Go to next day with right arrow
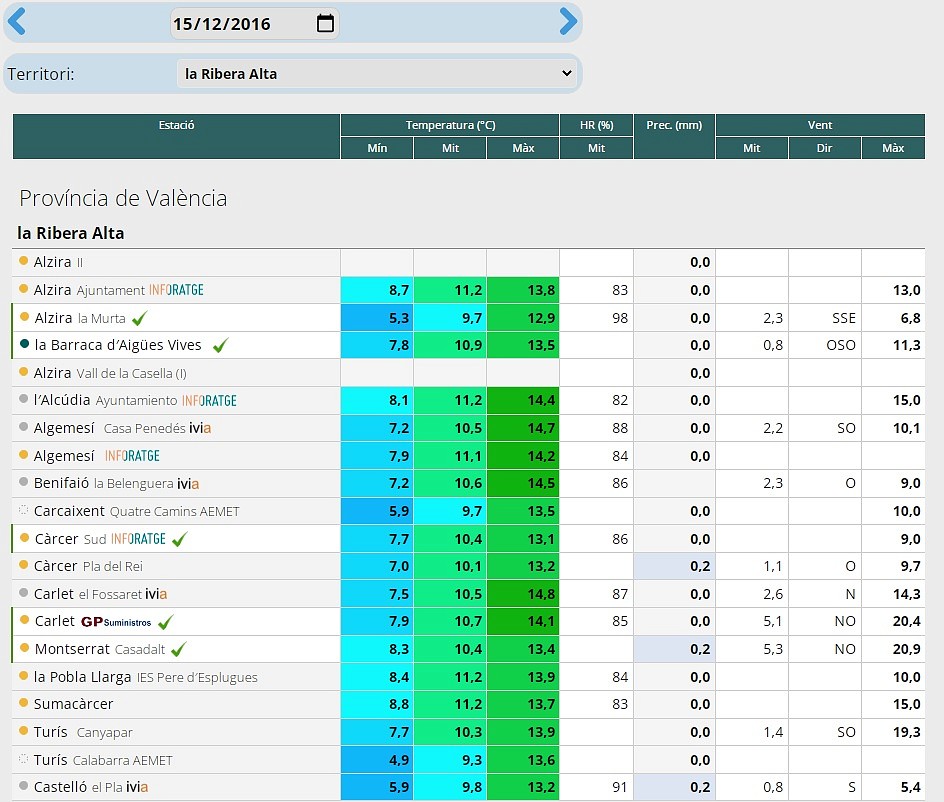 (568, 22)
